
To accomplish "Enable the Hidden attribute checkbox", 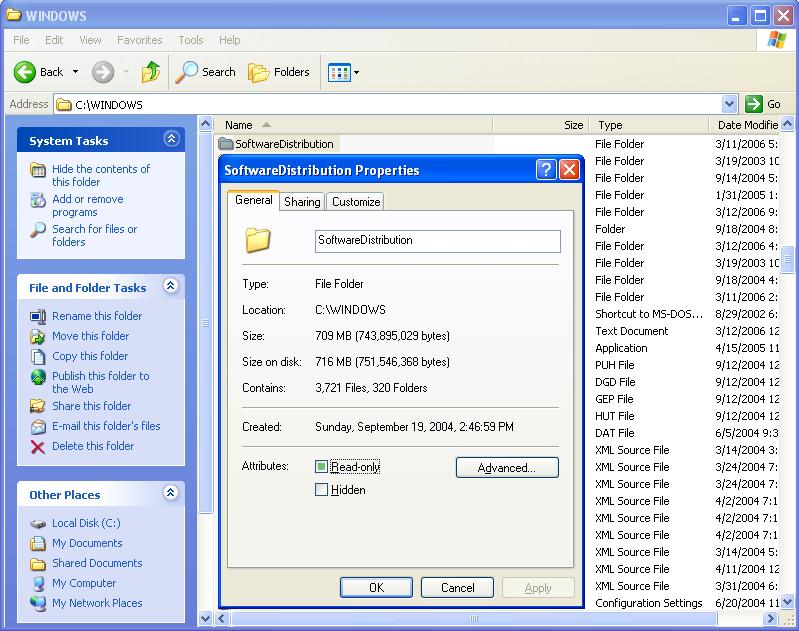I will pos(321,490).
